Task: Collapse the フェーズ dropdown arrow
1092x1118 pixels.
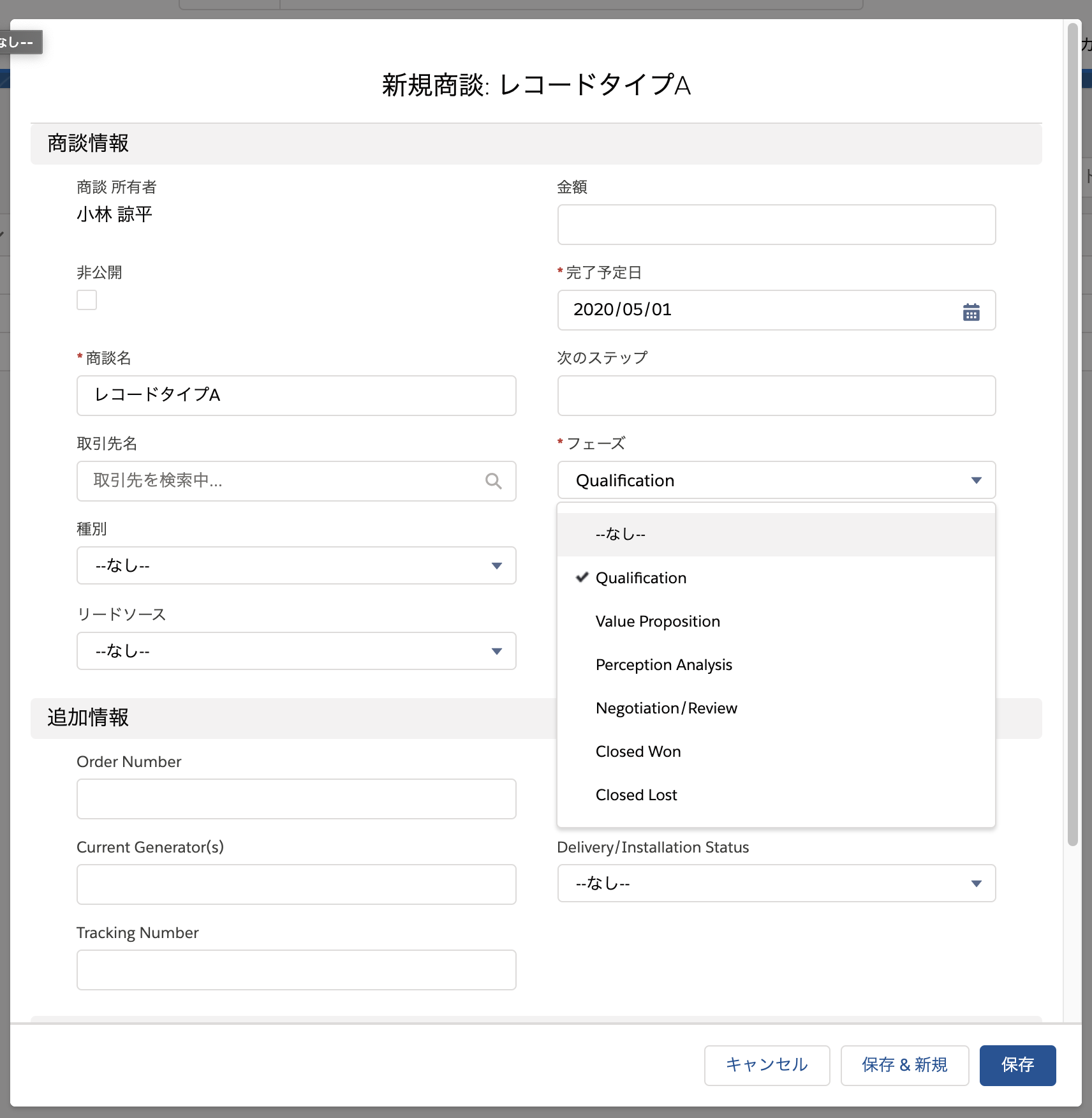Action: coord(977,480)
